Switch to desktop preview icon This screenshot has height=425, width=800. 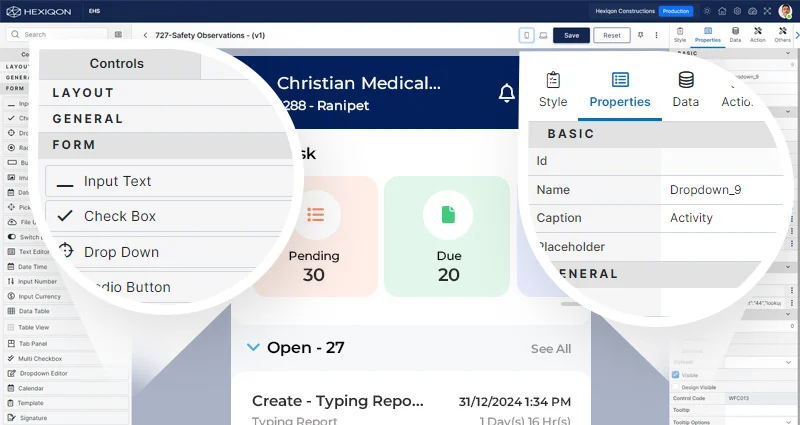tap(542, 35)
